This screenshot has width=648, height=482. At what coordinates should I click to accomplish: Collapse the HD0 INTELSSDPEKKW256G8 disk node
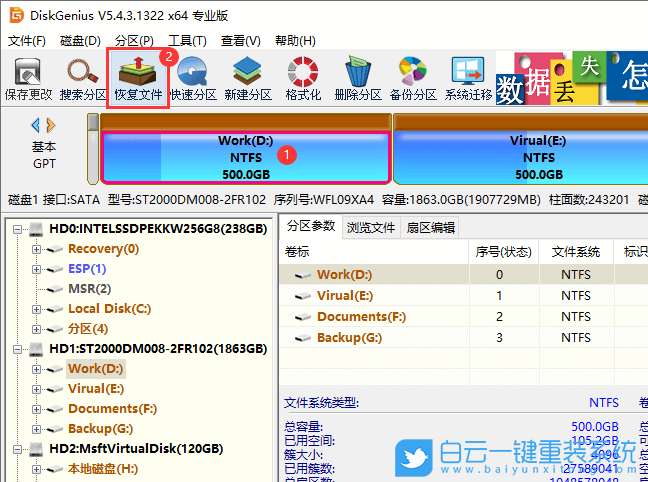[18, 229]
